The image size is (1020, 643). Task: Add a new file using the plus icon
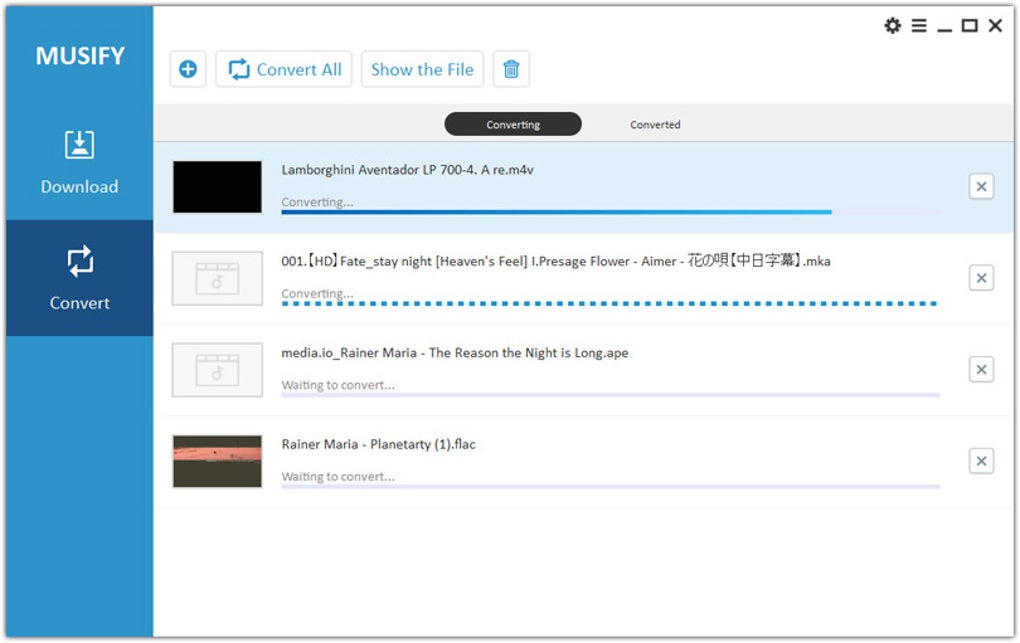click(x=188, y=68)
